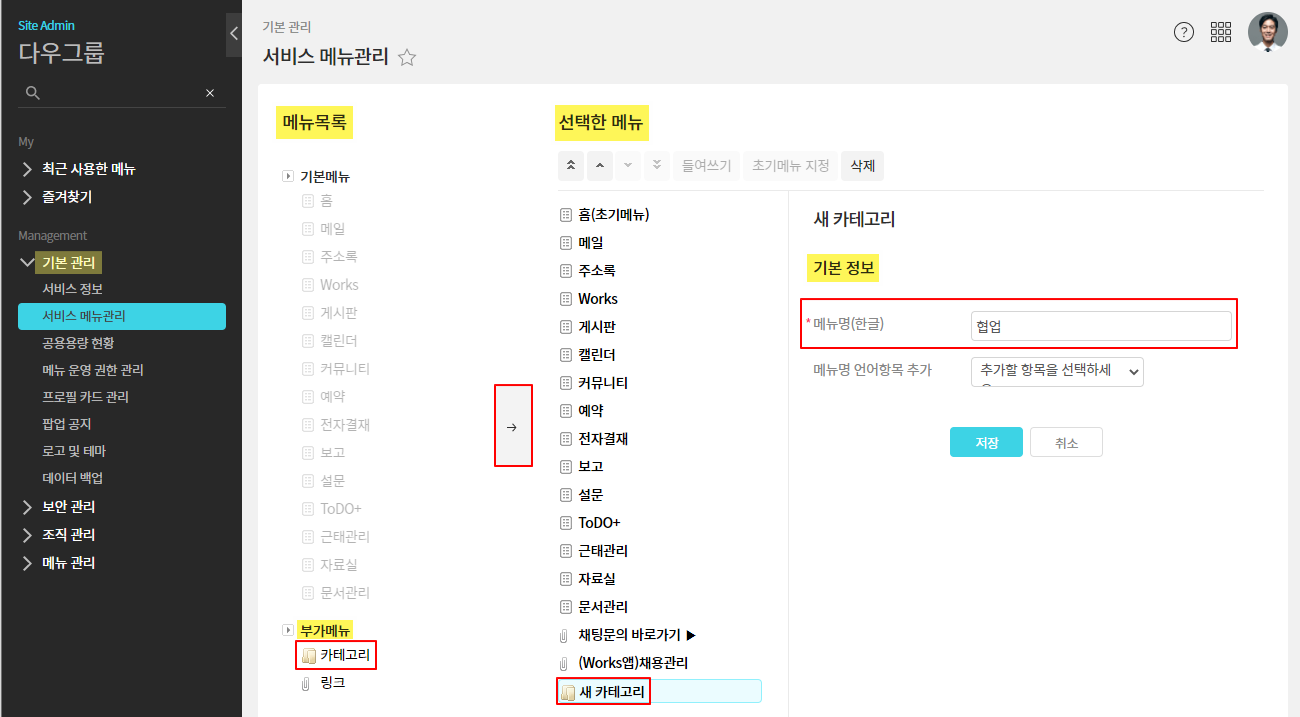Clear the sidebar search with X icon
Screen dimensions: 1300x717
(x=210, y=93)
